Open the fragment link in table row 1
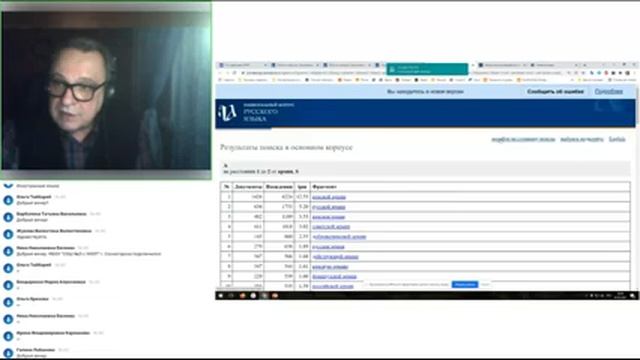The image size is (640, 360). [329, 197]
